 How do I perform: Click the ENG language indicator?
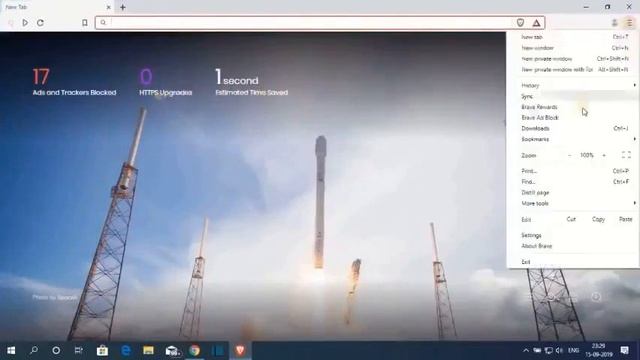coord(573,350)
